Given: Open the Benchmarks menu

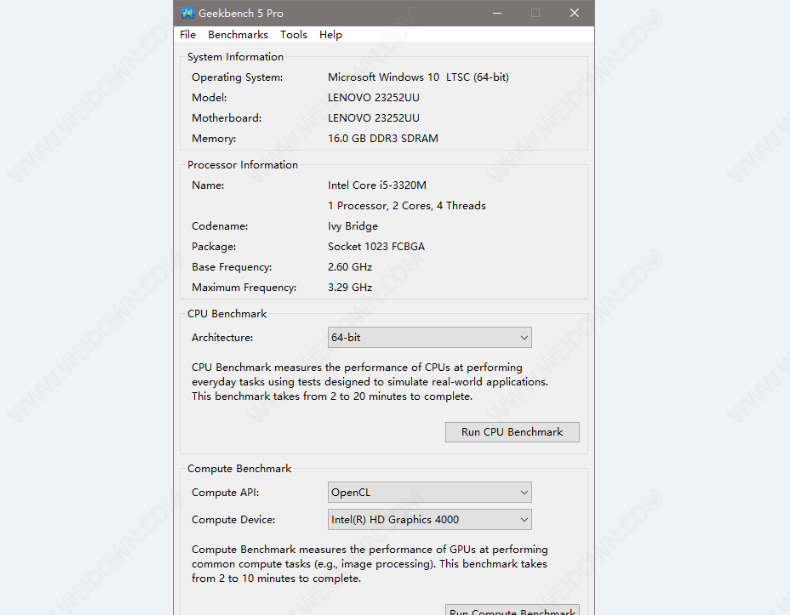Looking at the screenshot, I should coord(238,35).
